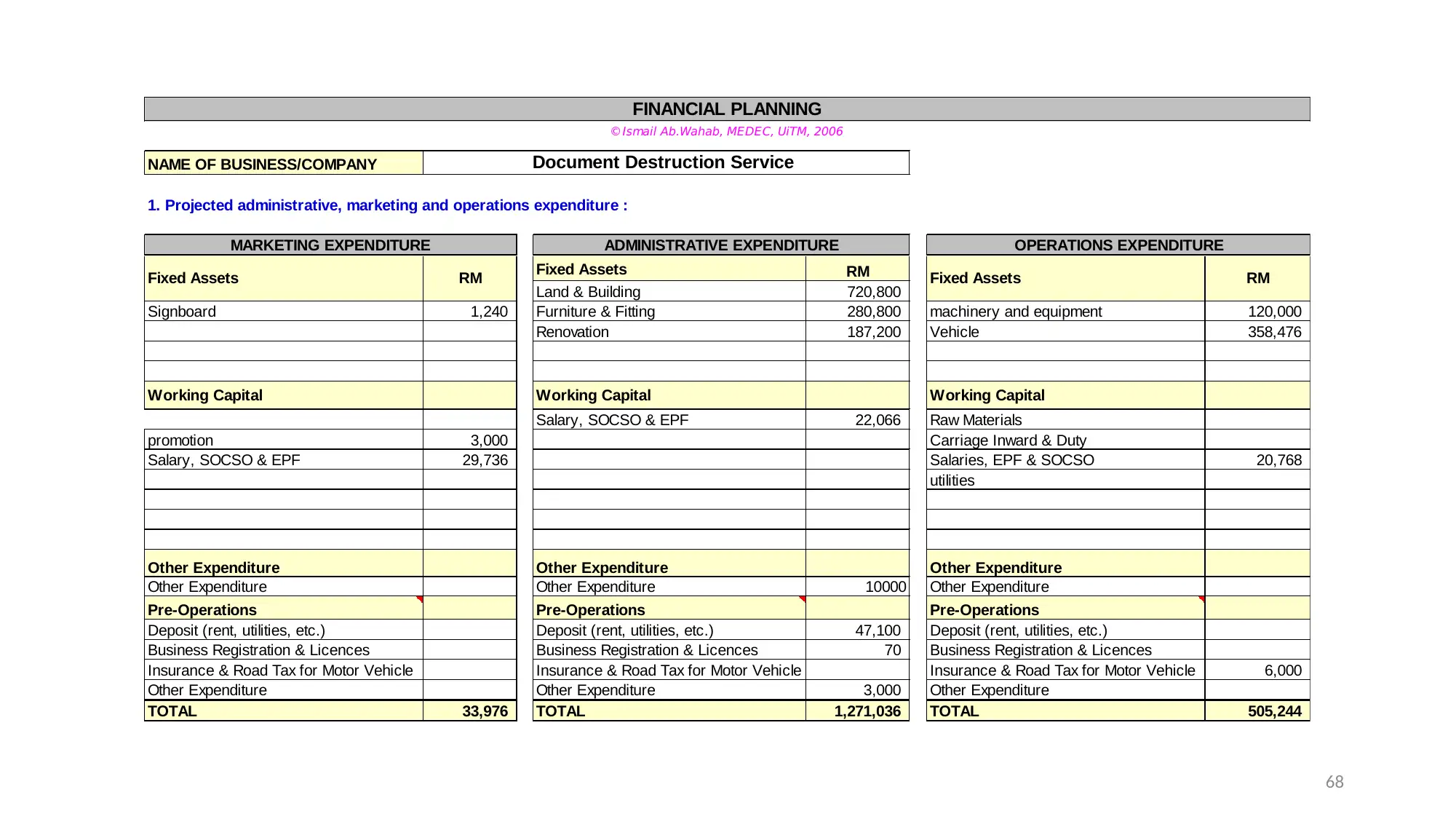Click red comment marker on marketing Pre-Operations
1456x819 pixels.
(420, 599)
